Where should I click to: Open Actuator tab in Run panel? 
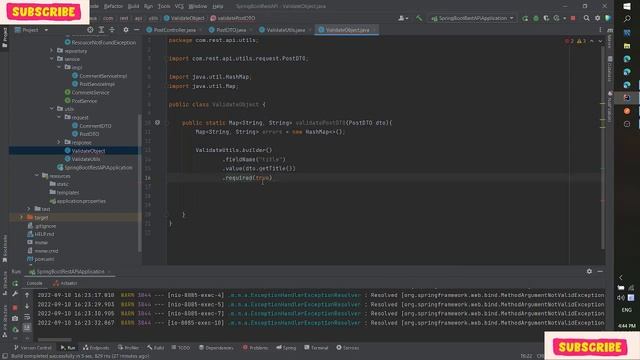[x=65, y=283]
